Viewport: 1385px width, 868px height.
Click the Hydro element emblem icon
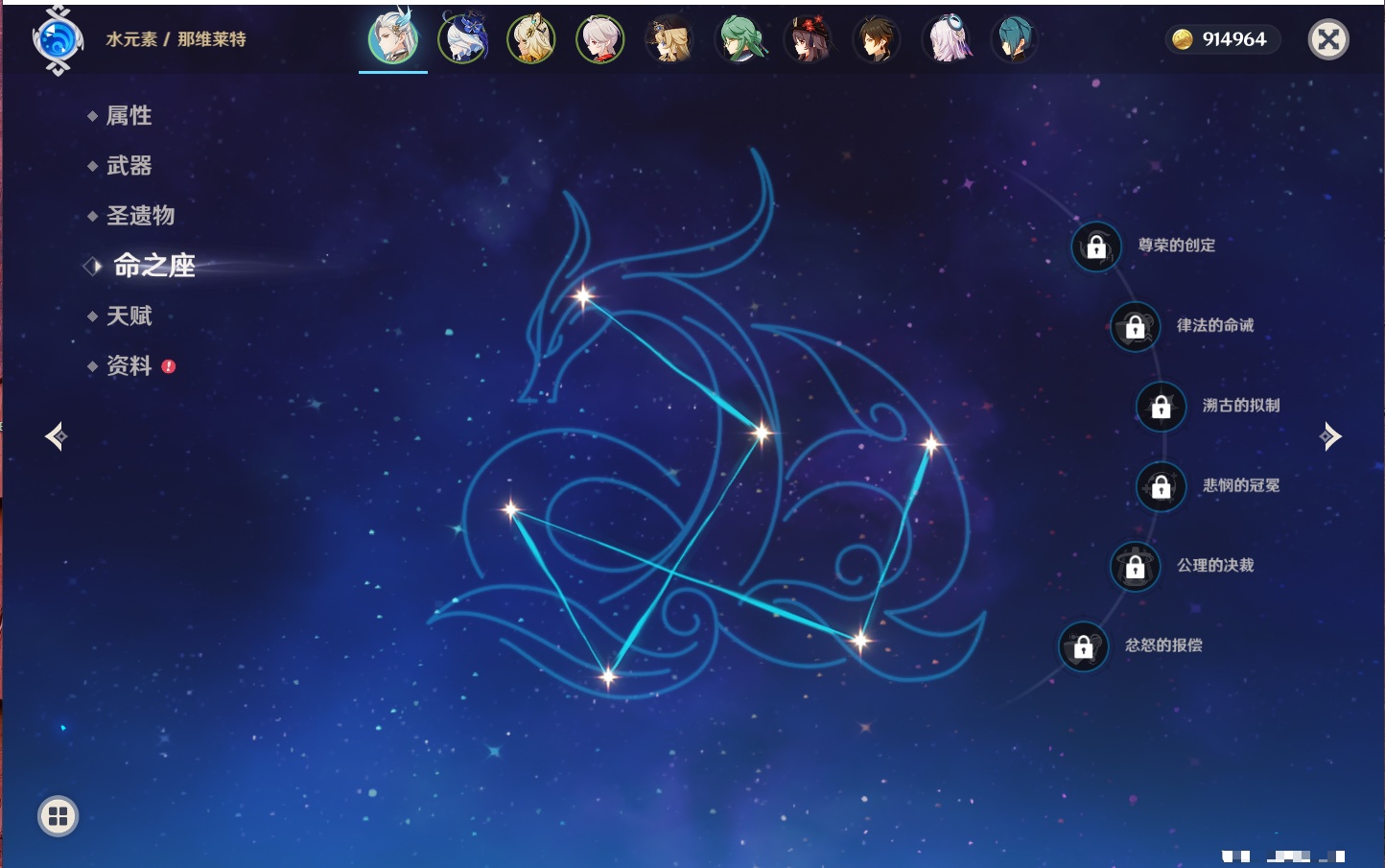click(x=58, y=39)
